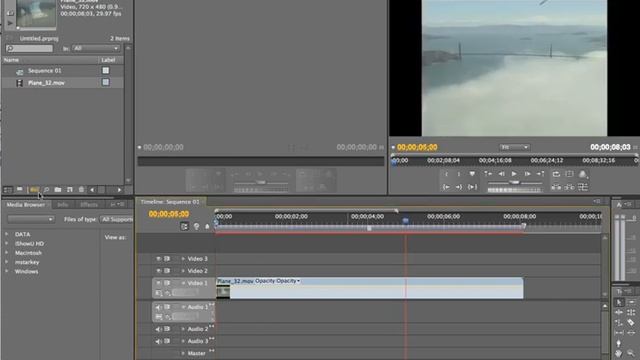Select the Track Select tool
The height and width of the screenshot is (360, 640).
[x=631, y=302]
